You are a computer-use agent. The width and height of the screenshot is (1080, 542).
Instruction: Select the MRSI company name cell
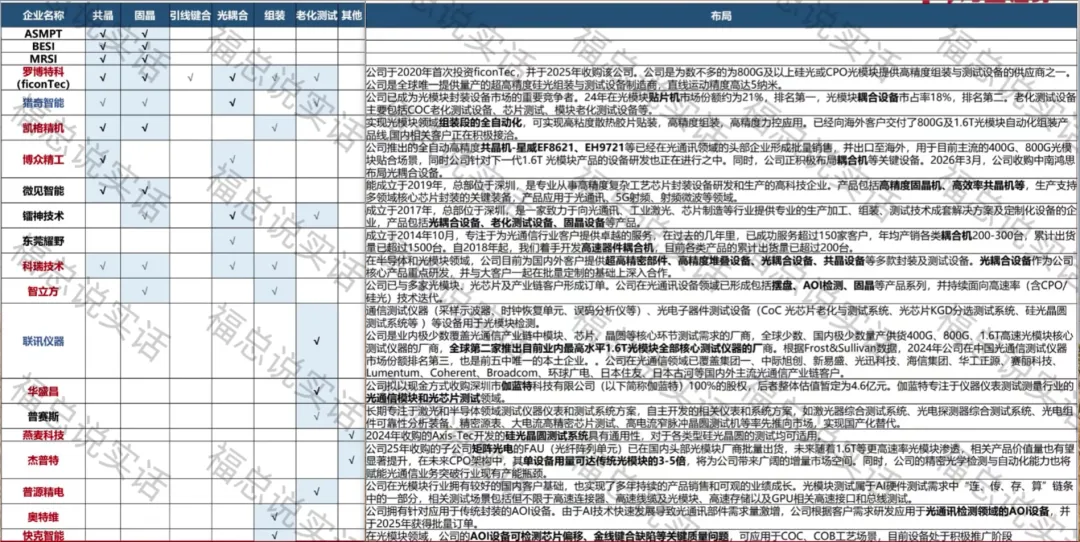tap(42, 59)
